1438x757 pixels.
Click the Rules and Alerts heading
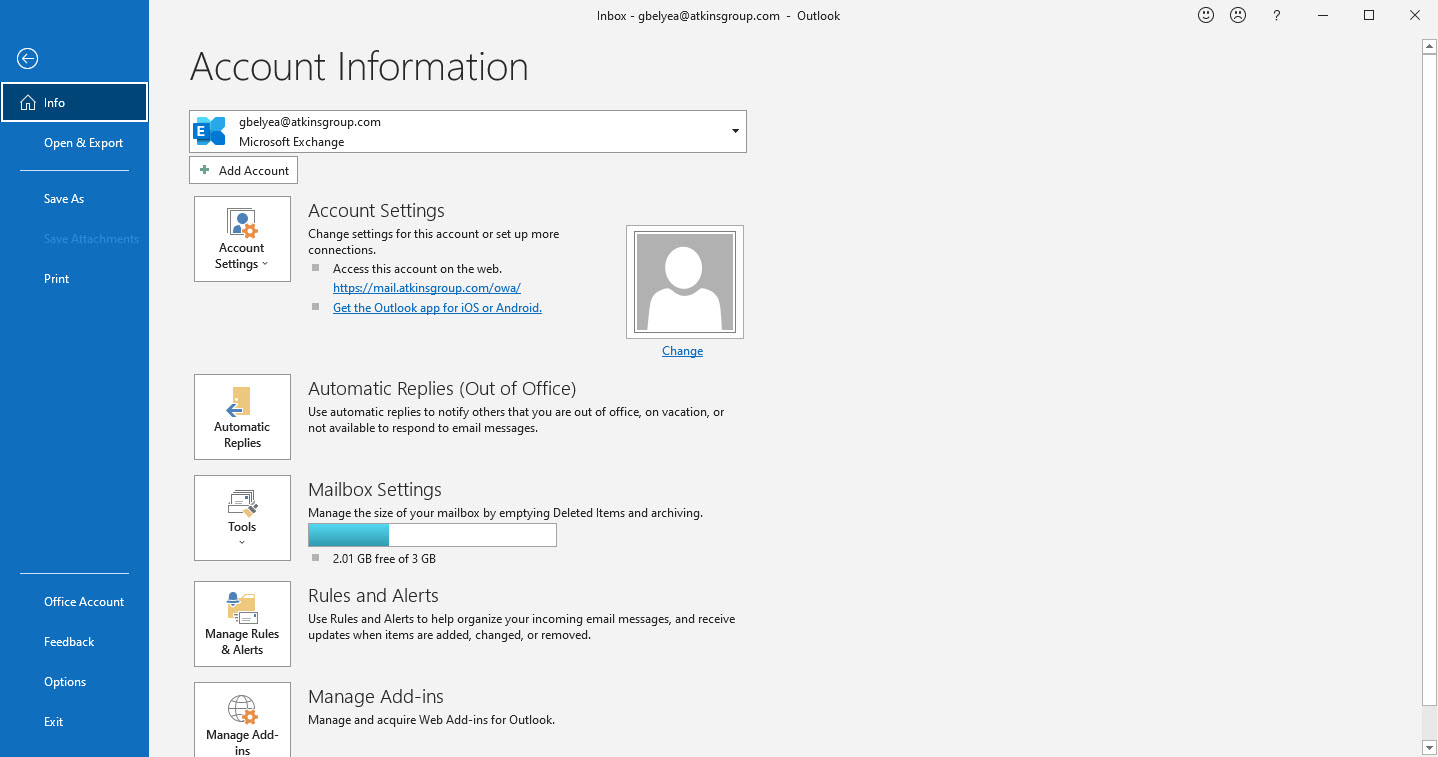pyautogui.click(x=373, y=596)
